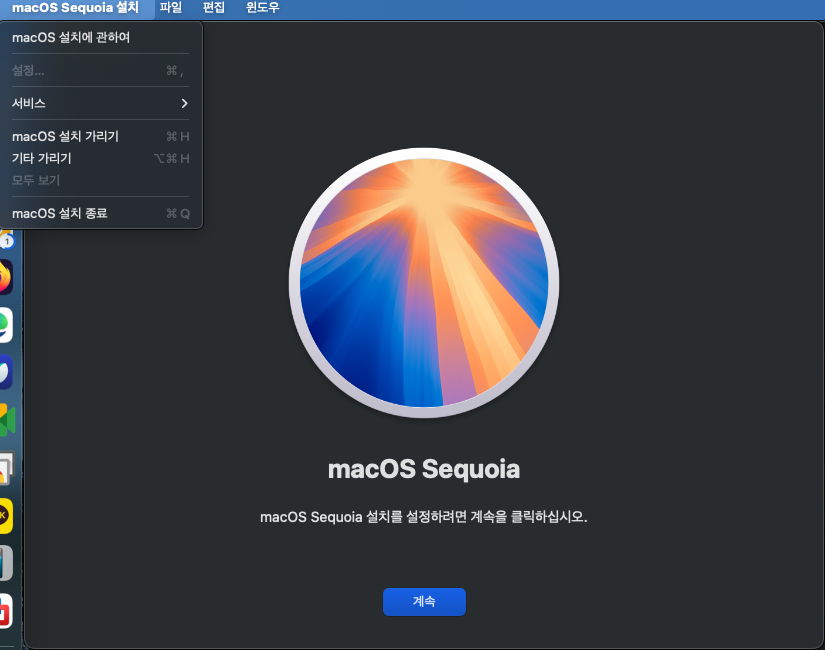This screenshot has height=650, width=825.
Task: Open Firefox from the dock
Action: [x=5, y=277]
